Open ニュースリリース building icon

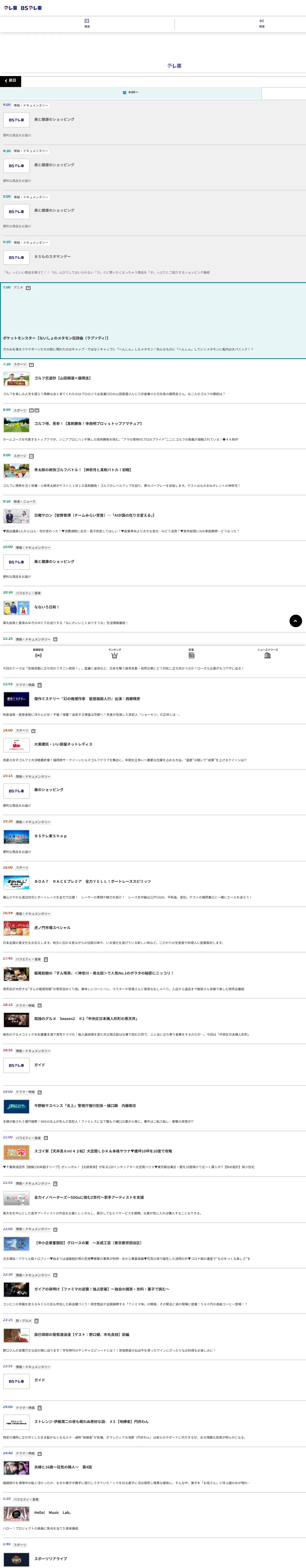point(268,653)
